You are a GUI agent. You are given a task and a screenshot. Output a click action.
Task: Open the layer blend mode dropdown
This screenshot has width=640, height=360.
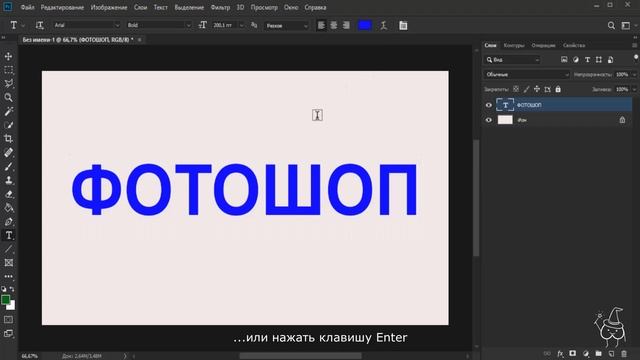coord(526,75)
